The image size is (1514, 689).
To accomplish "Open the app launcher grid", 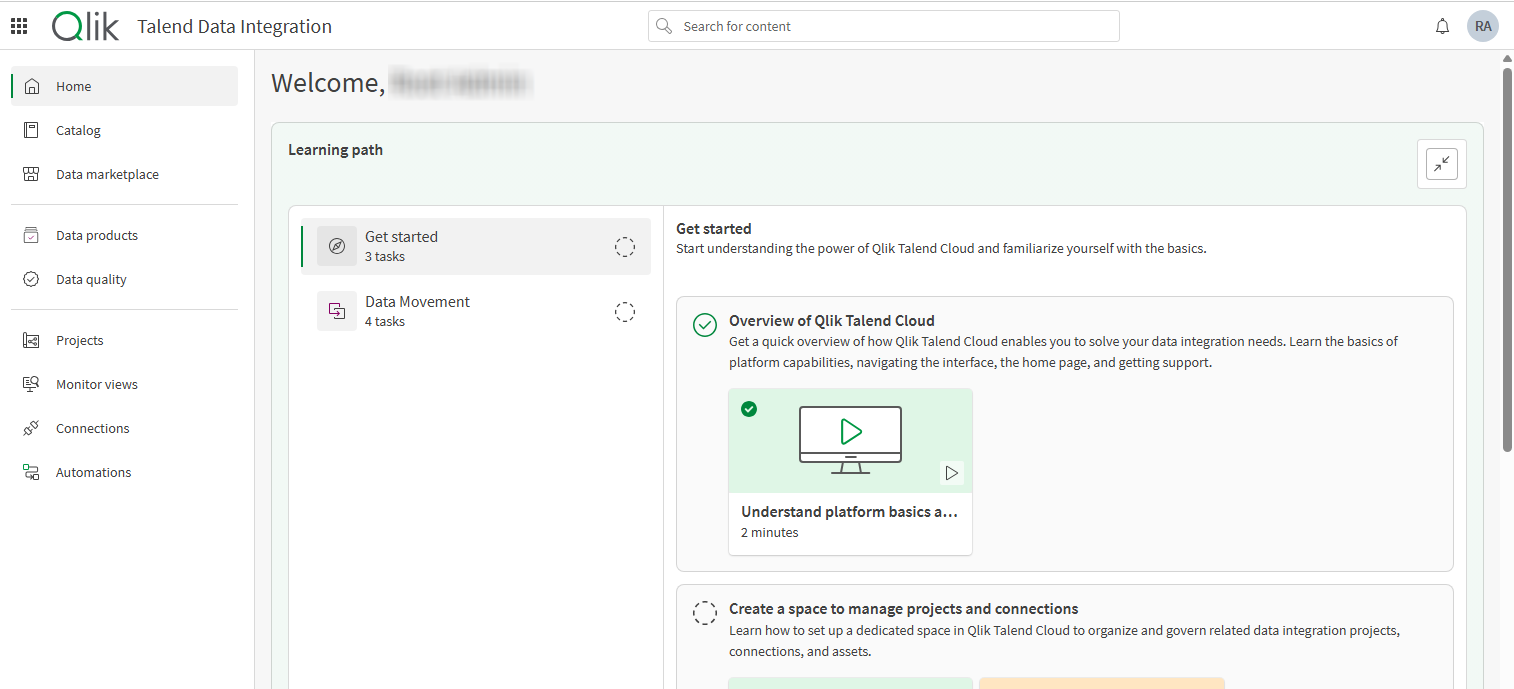I will pyautogui.click(x=18, y=25).
